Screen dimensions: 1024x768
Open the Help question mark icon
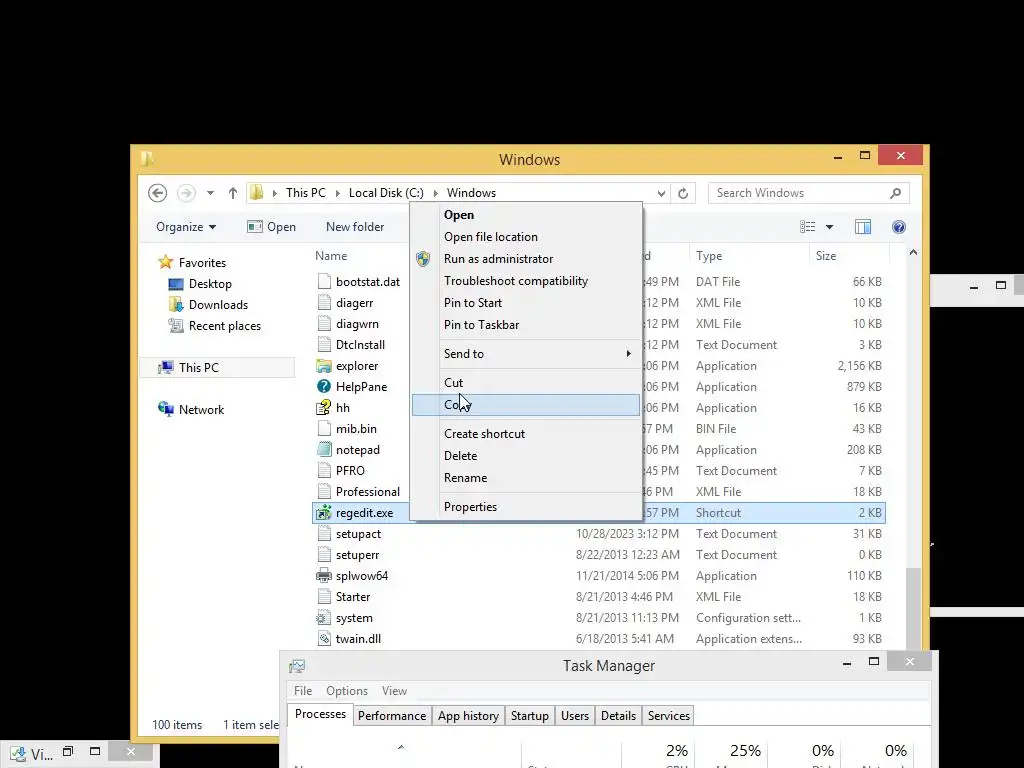click(x=899, y=227)
